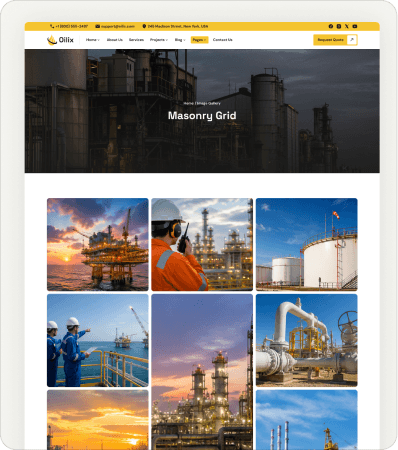
Task: Open the two workers pointing at sea photo
Action: pos(98,340)
